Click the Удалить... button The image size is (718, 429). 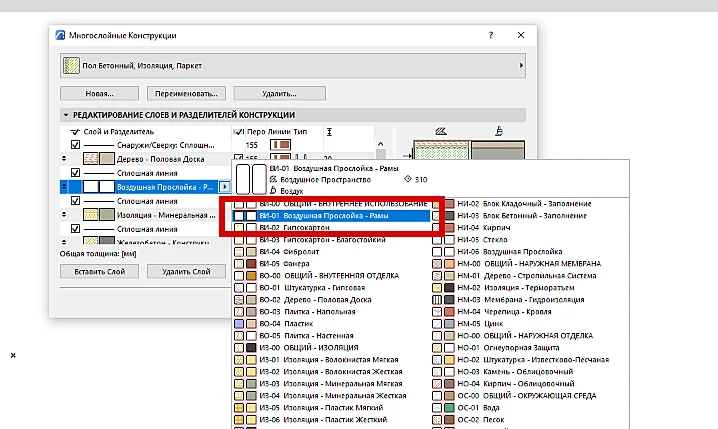(x=279, y=93)
